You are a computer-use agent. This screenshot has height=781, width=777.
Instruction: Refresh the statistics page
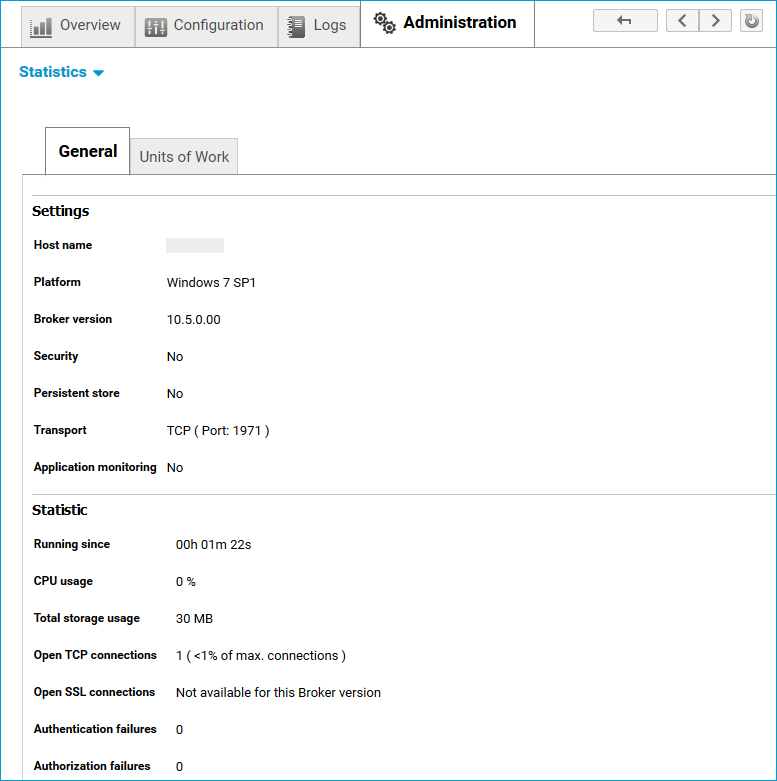point(751,20)
